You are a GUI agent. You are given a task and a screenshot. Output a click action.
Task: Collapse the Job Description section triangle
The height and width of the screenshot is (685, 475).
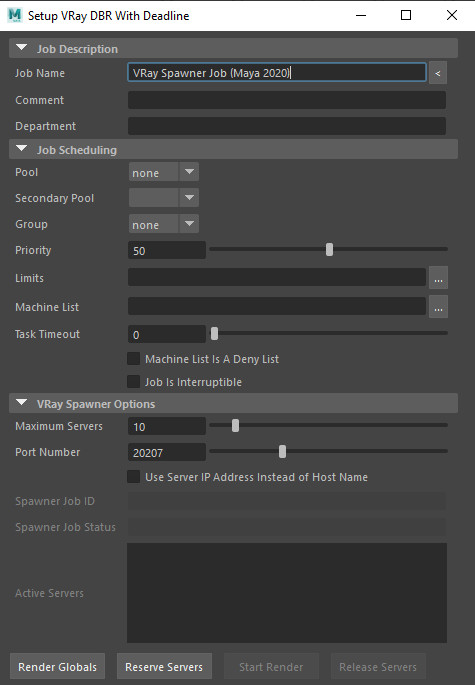pos(21,48)
